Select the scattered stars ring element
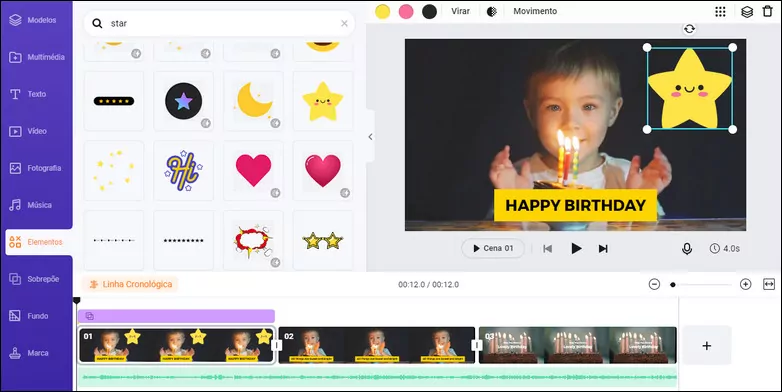 [114, 171]
